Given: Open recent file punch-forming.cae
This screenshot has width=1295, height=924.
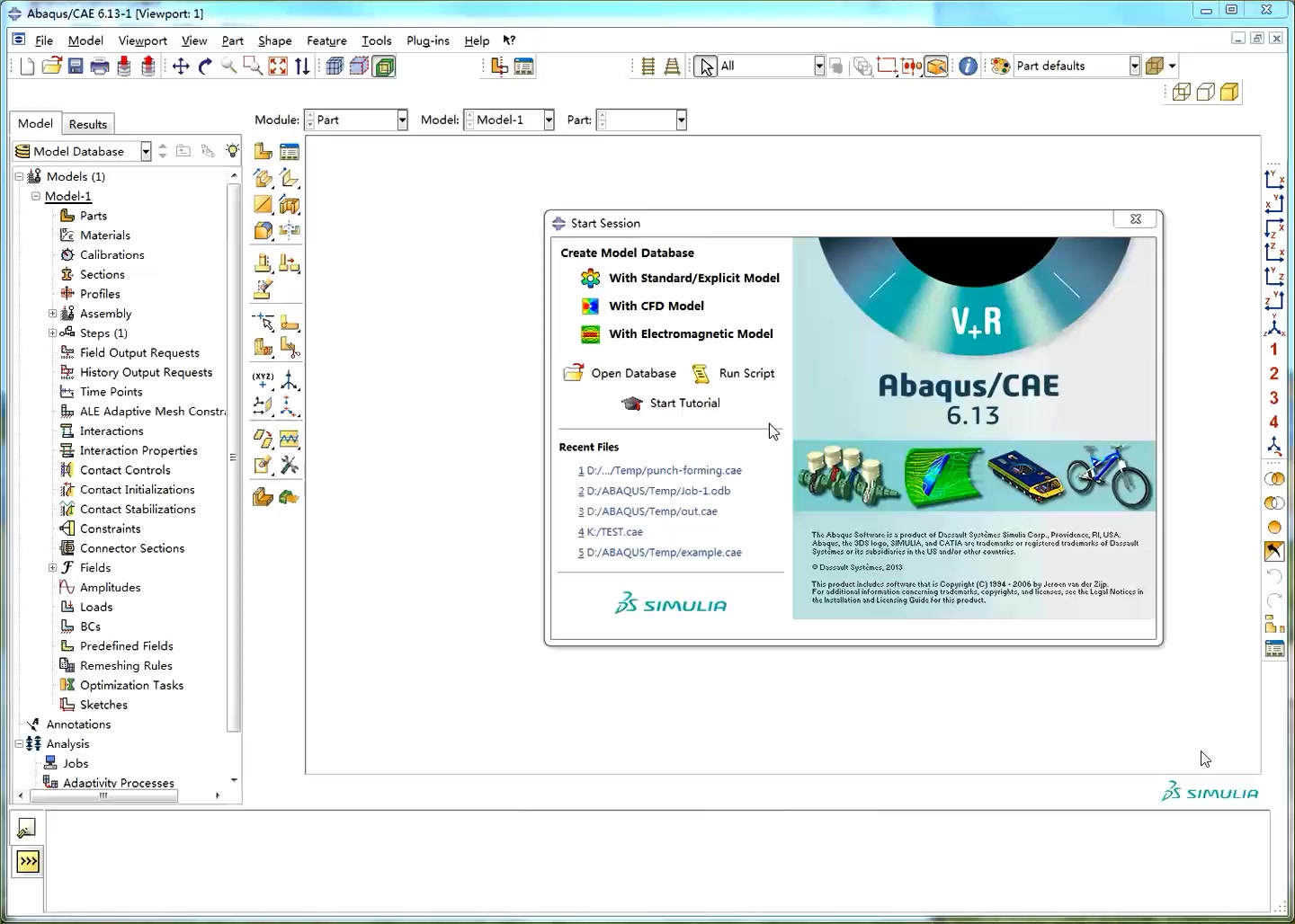Looking at the screenshot, I should coord(660,470).
